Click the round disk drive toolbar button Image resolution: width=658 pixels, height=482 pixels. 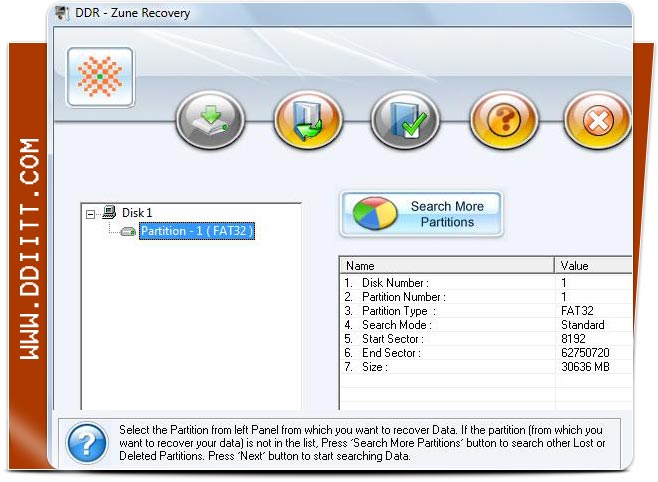(211, 122)
